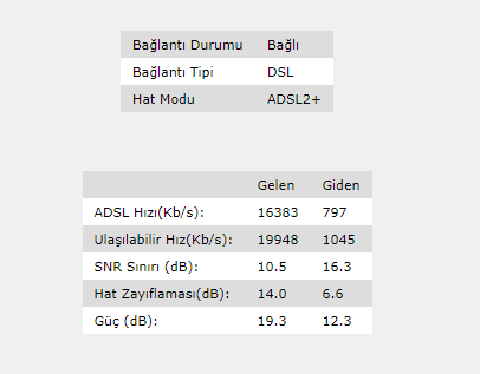Select the 797 upstream speed value
This screenshot has height=374, width=480.
[334, 212]
